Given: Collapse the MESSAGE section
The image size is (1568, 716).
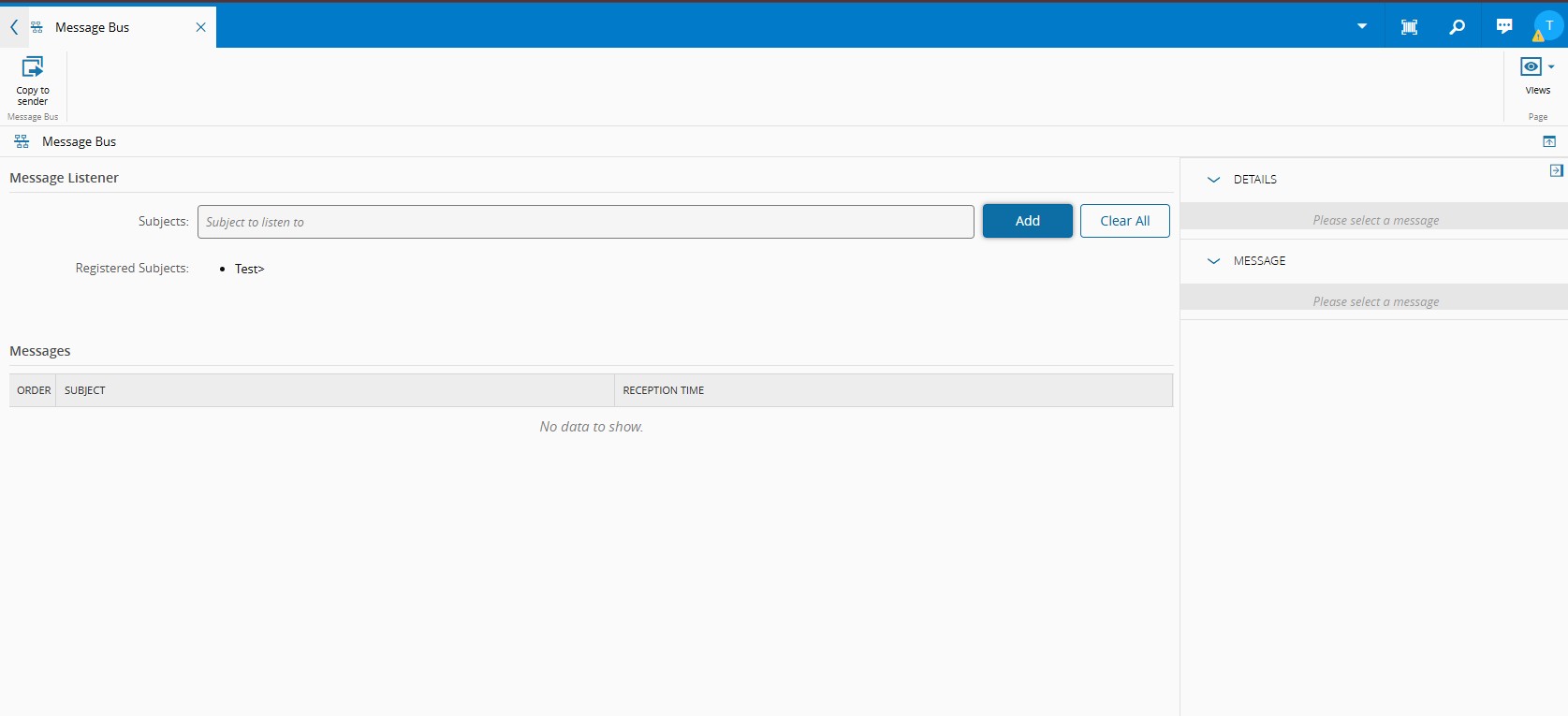Looking at the screenshot, I should pos(1214,261).
